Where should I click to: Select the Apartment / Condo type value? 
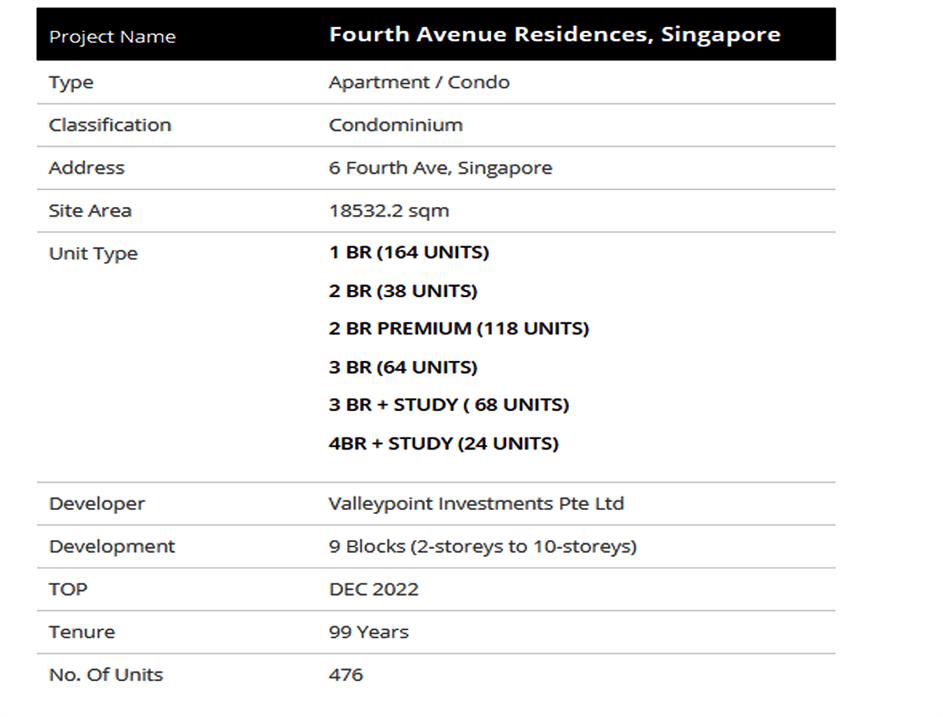coord(419,82)
